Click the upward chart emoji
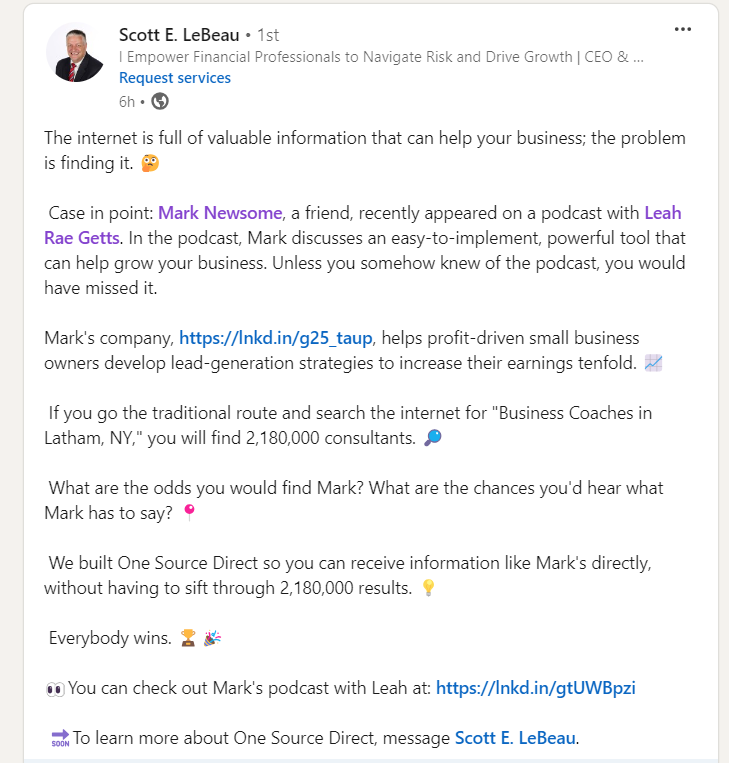Screen dimensions: 729x763 point(654,363)
